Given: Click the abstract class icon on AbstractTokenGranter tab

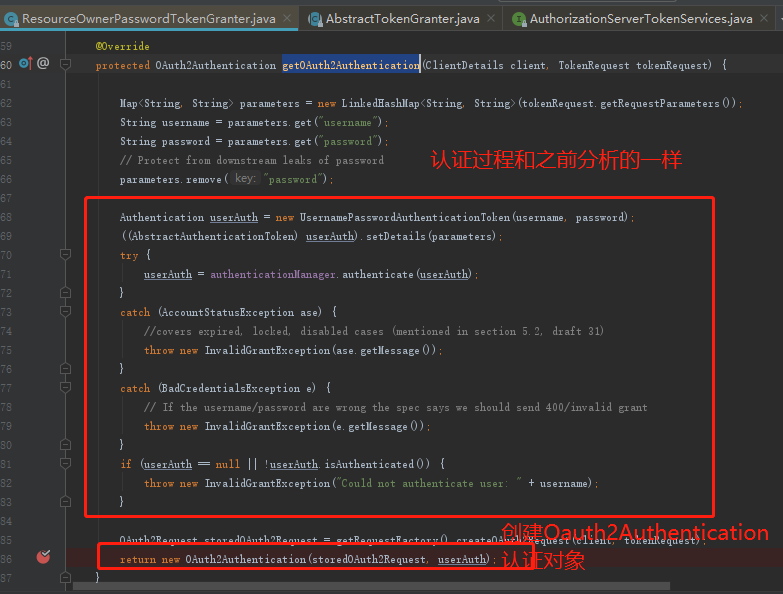Looking at the screenshot, I should pos(315,19).
